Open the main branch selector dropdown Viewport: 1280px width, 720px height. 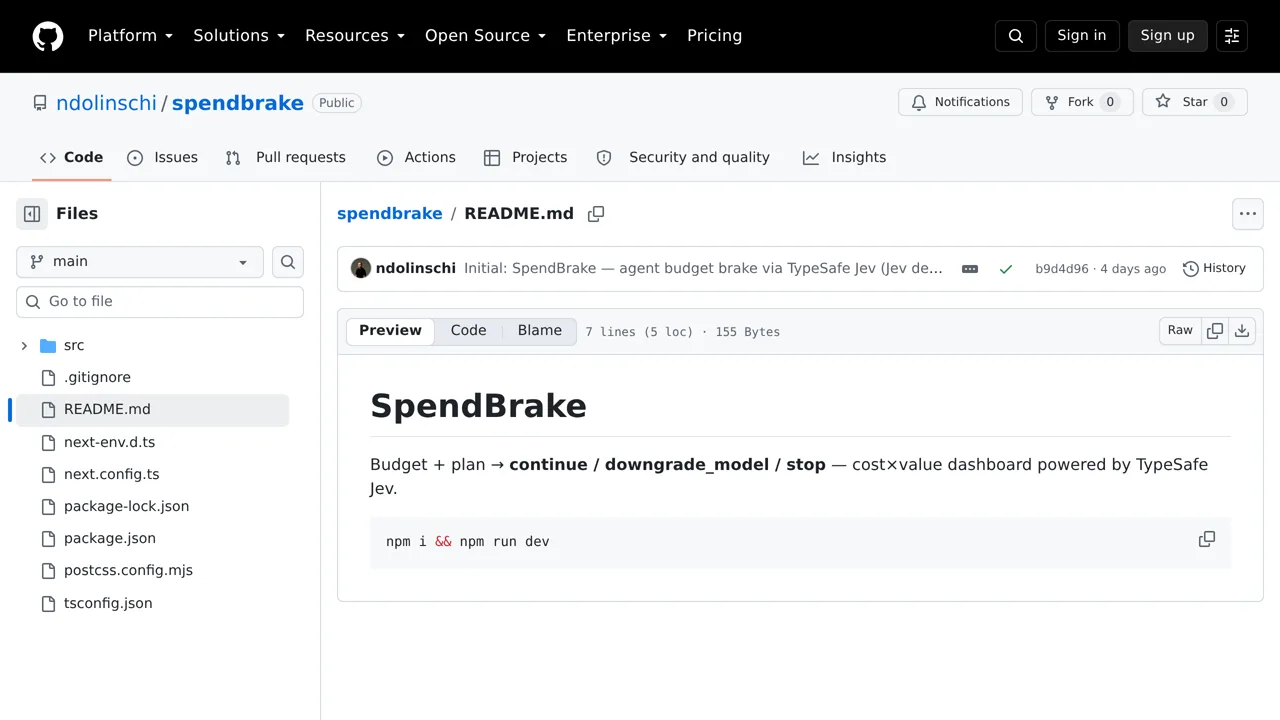click(x=140, y=262)
